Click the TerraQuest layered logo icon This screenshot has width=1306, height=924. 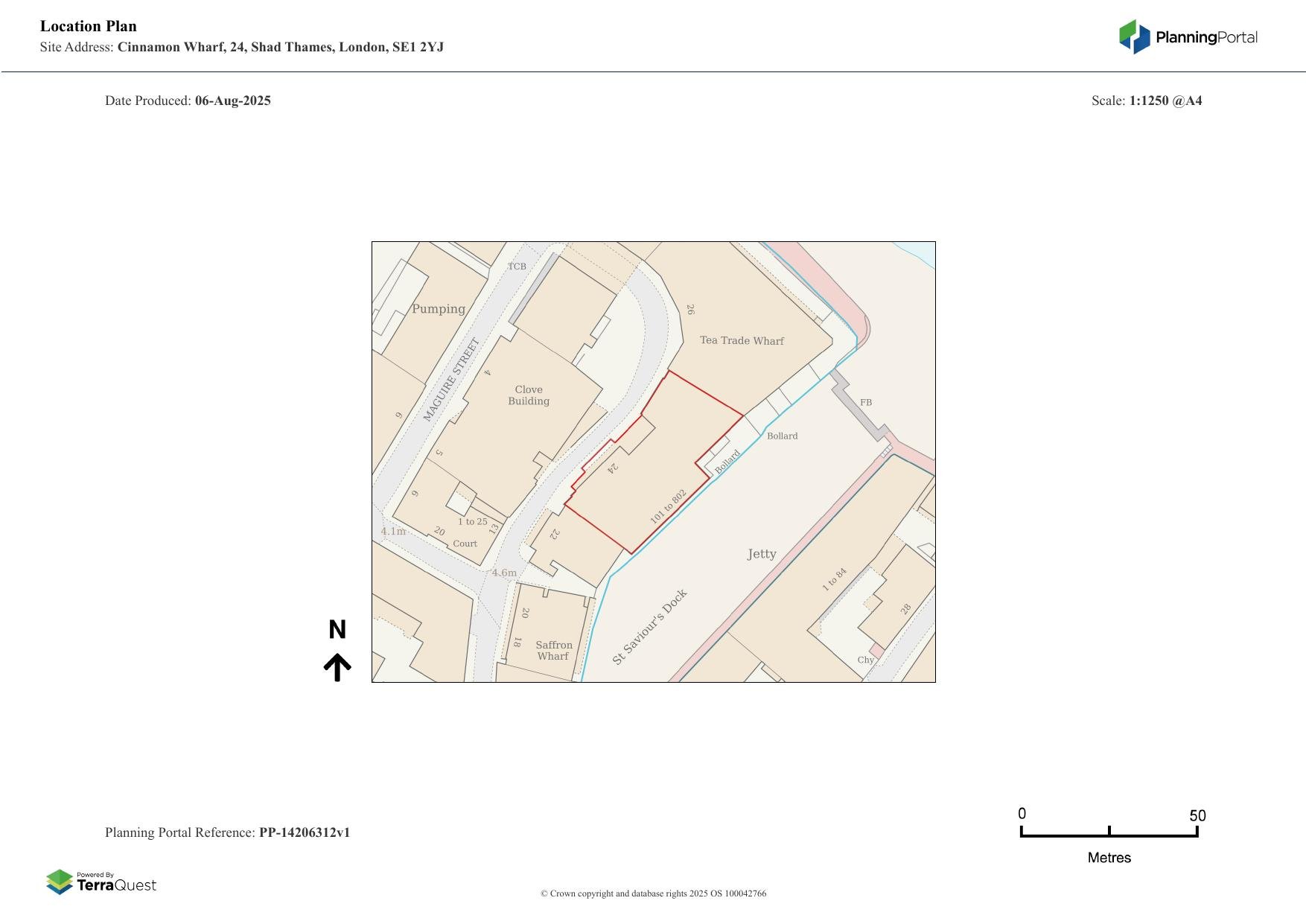[x=60, y=882]
